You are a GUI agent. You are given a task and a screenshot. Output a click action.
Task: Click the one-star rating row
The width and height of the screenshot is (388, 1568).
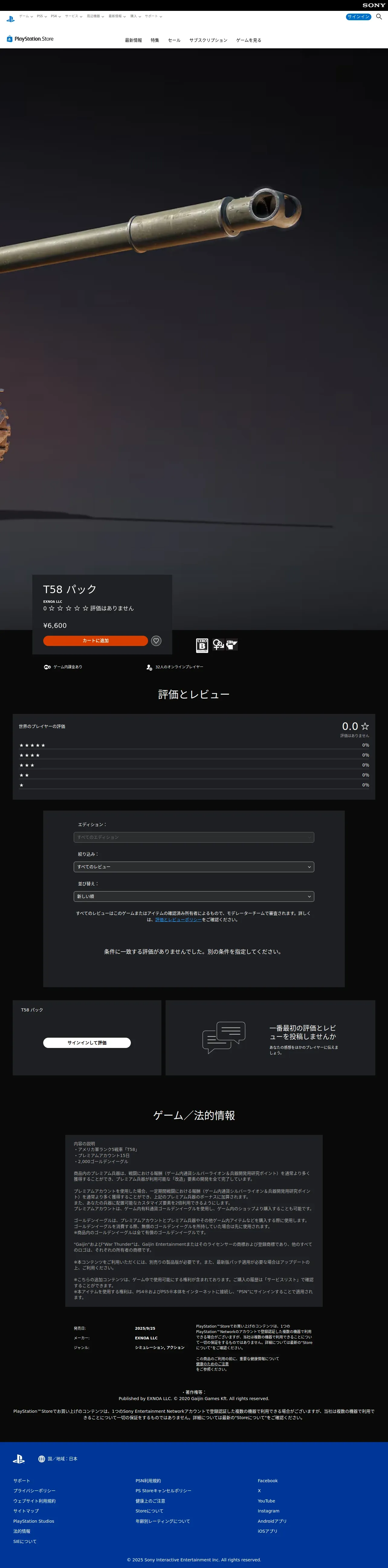click(x=194, y=785)
